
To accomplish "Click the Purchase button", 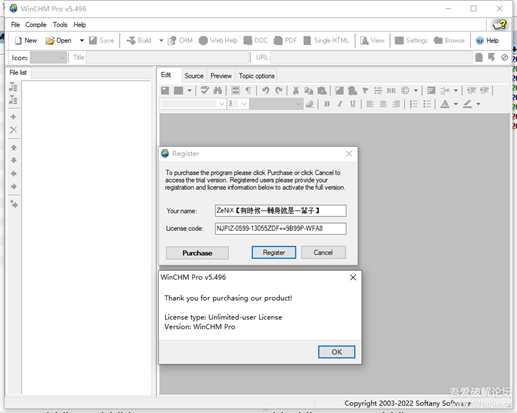I will tap(197, 253).
